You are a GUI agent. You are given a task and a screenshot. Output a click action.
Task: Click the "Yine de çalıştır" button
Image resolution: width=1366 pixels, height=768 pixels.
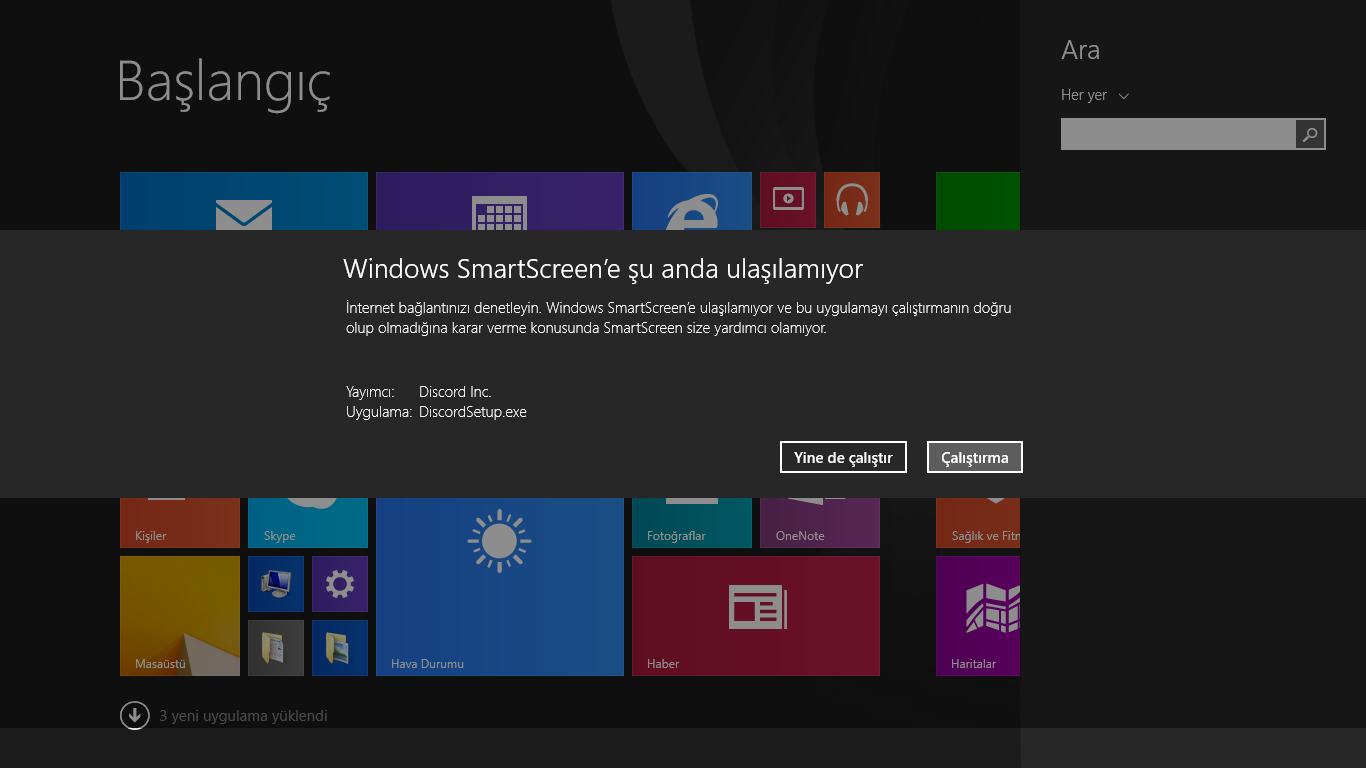[x=843, y=457]
